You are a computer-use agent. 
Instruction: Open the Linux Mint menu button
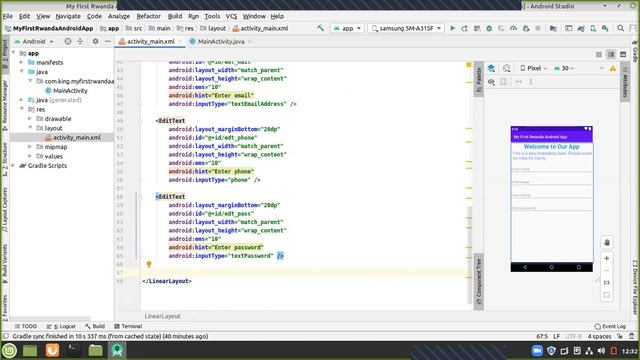[x=9, y=350]
